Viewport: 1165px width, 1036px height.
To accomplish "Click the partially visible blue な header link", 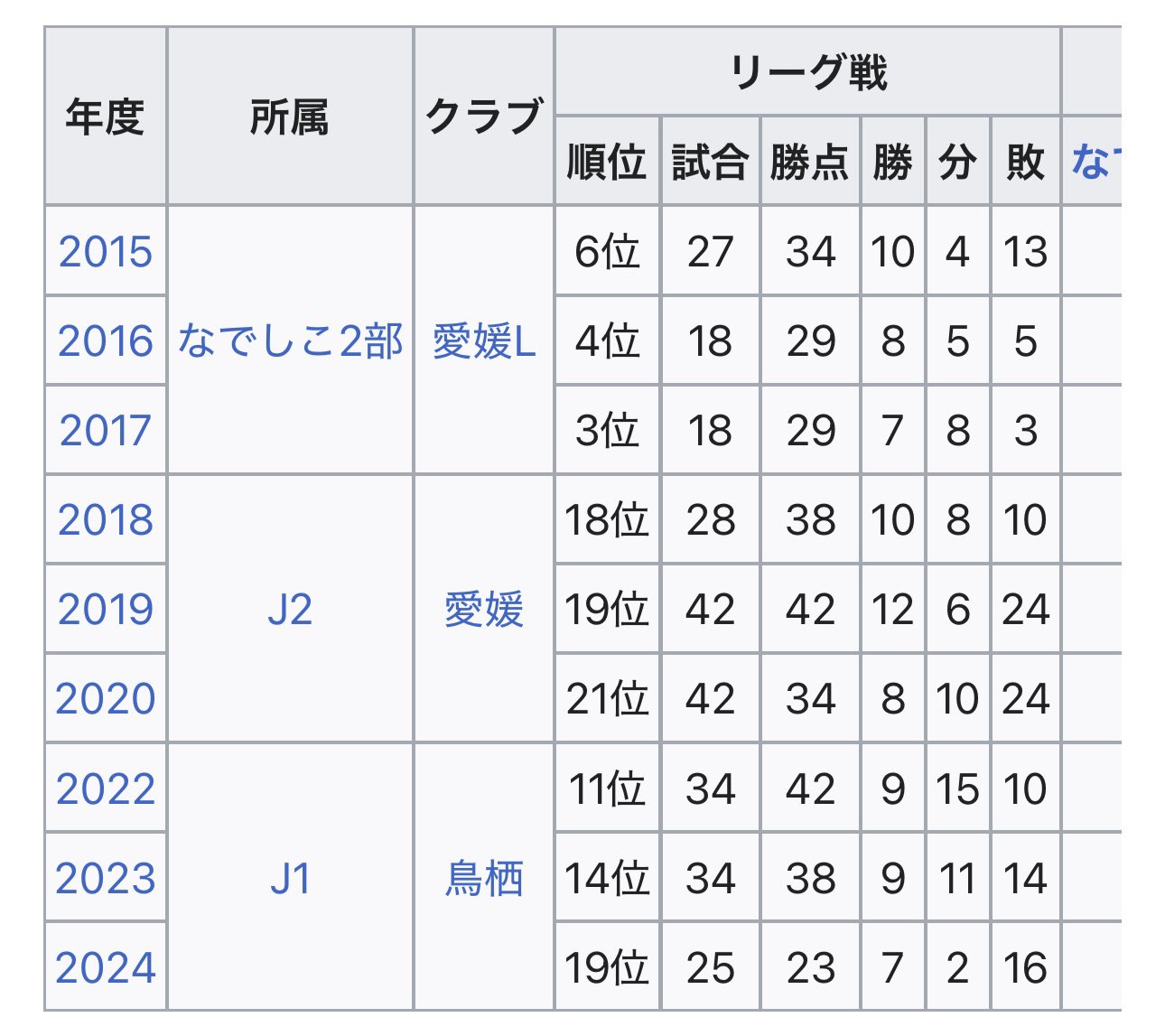I will [x=1096, y=162].
